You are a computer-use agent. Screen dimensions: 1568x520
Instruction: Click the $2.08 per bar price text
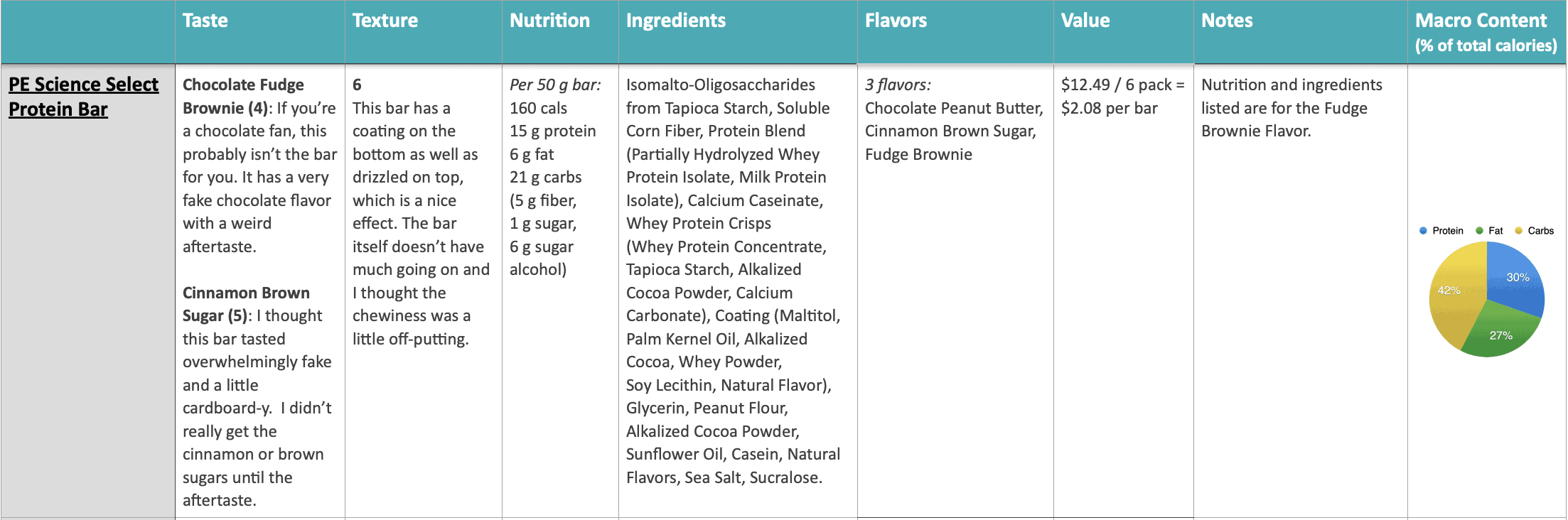(x=1110, y=108)
